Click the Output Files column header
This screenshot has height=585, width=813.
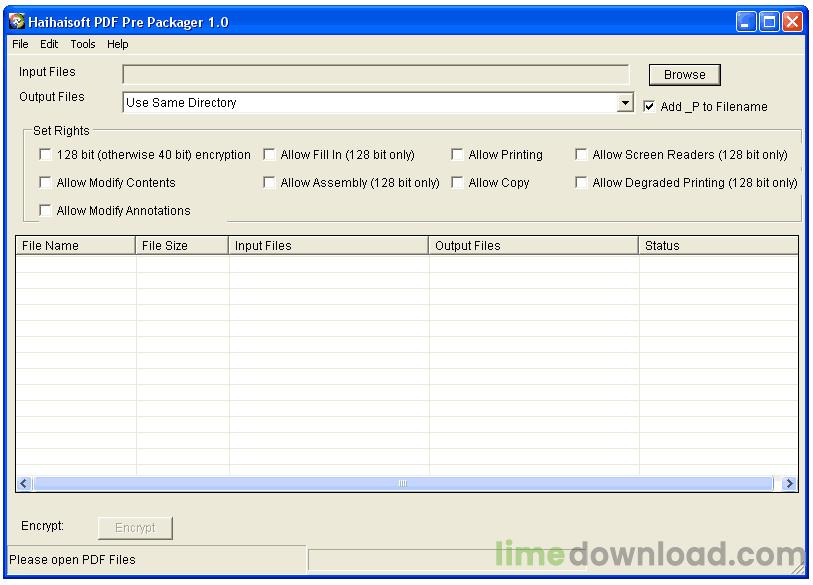pos(534,245)
